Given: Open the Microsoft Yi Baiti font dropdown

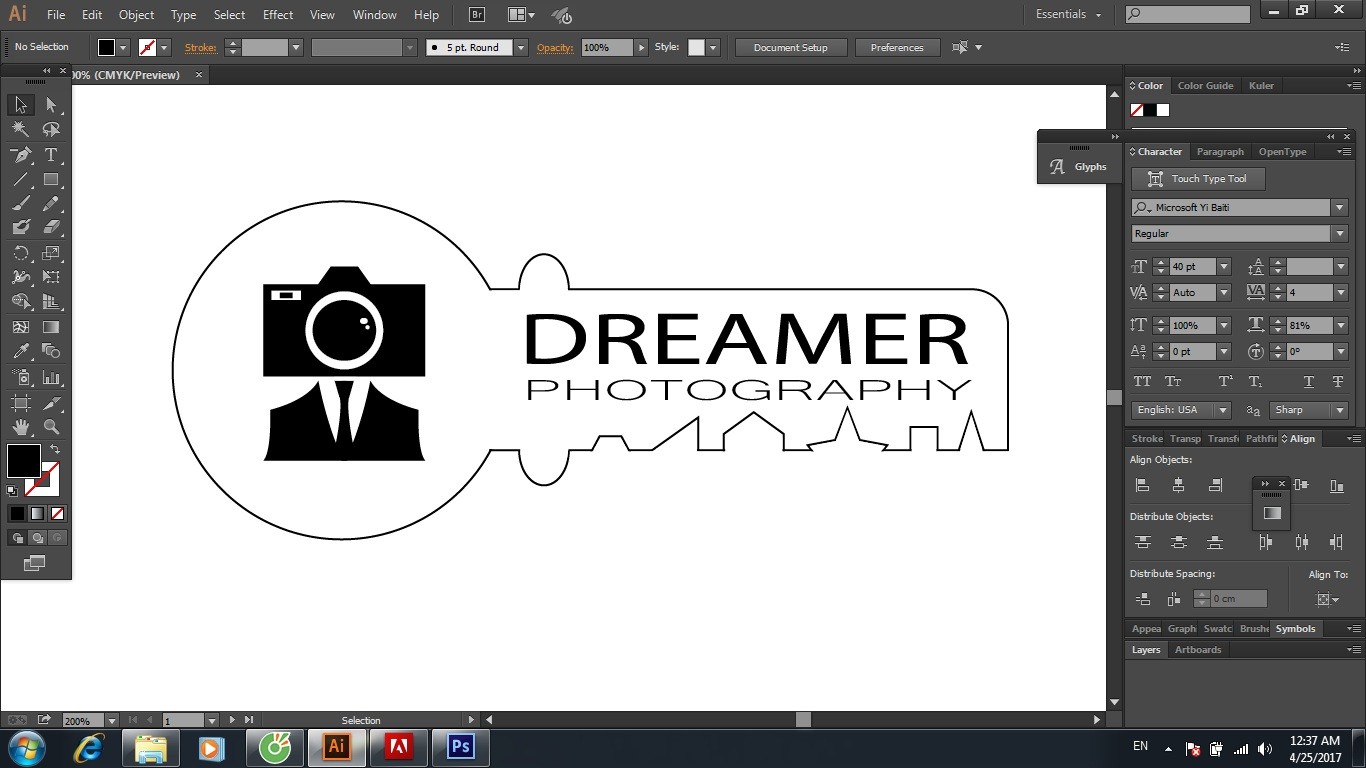Looking at the screenshot, I should click(x=1339, y=207).
